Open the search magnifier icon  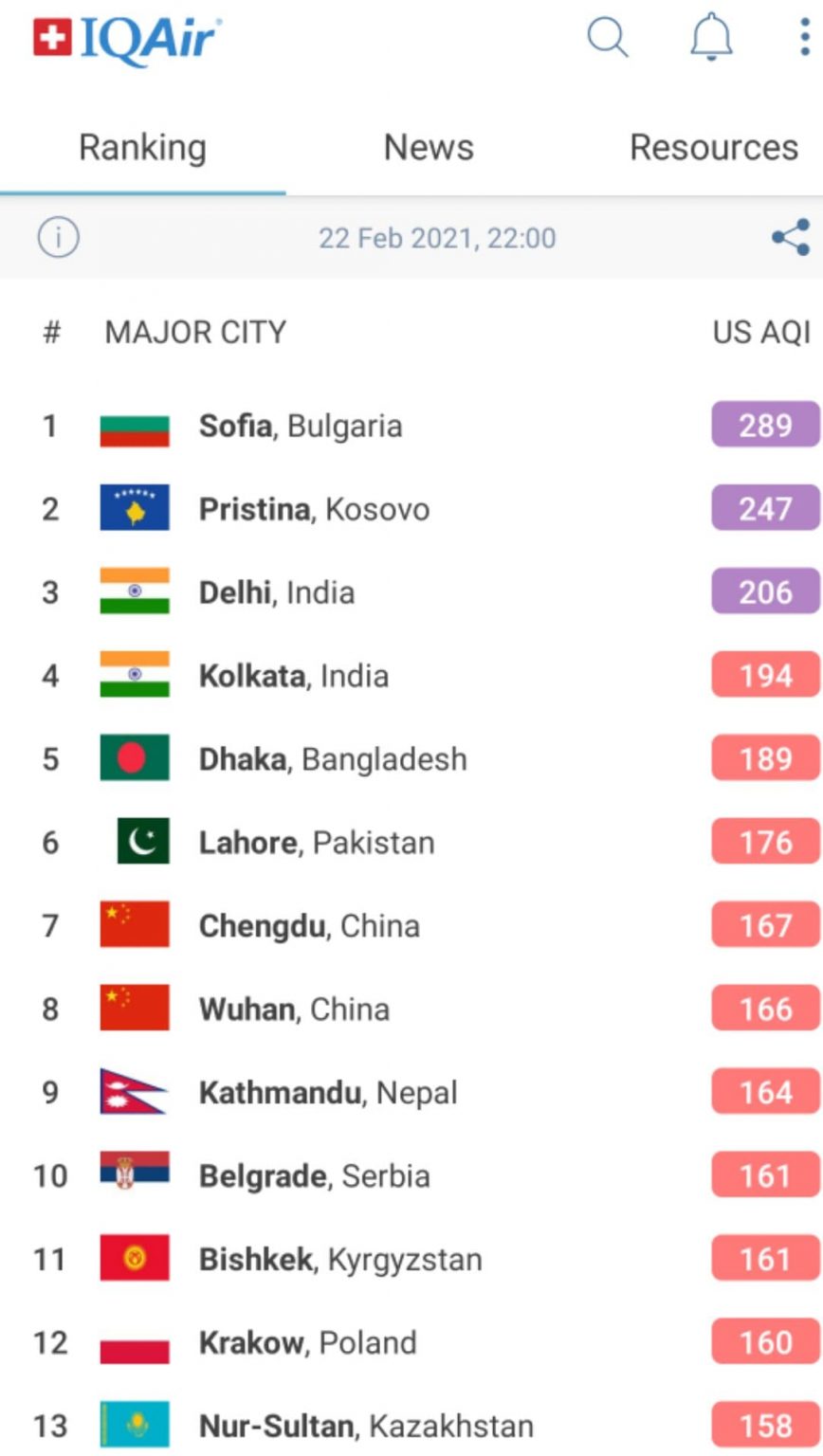[607, 38]
